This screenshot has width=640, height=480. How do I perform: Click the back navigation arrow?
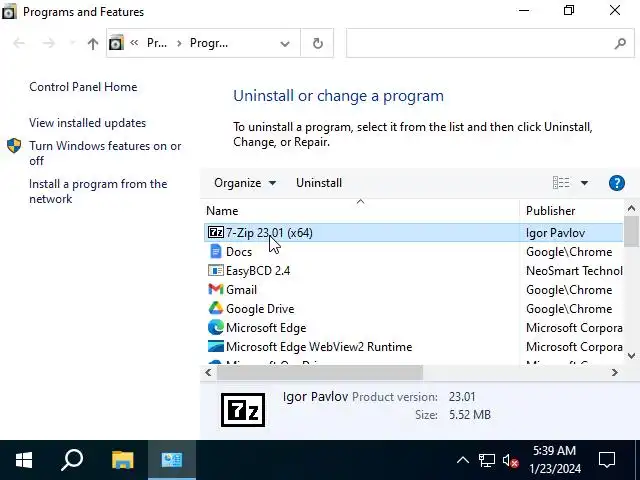[19, 43]
